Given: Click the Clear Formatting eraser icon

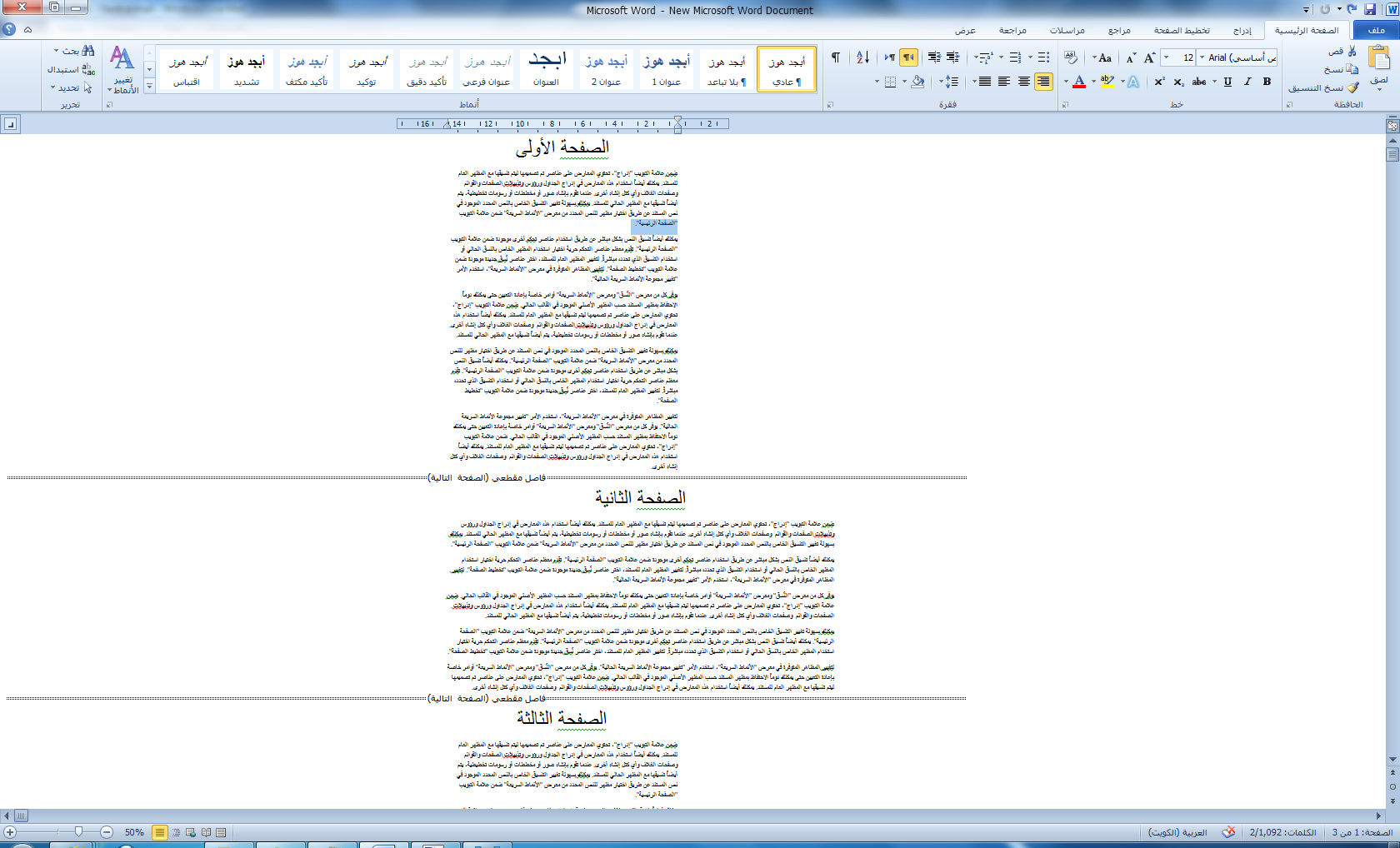Looking at the screenshot, I should [x=1071, y=57].
